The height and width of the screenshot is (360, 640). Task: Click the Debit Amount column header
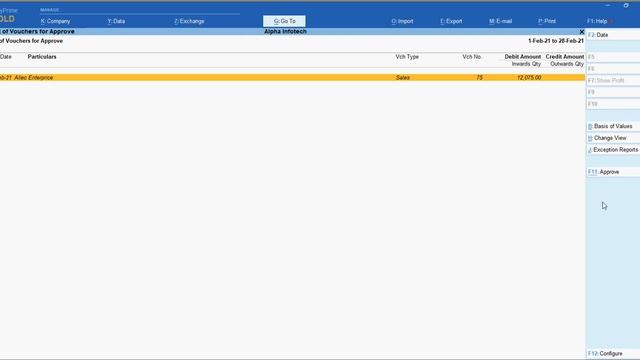pyautogui.click(x=522, y=57)
